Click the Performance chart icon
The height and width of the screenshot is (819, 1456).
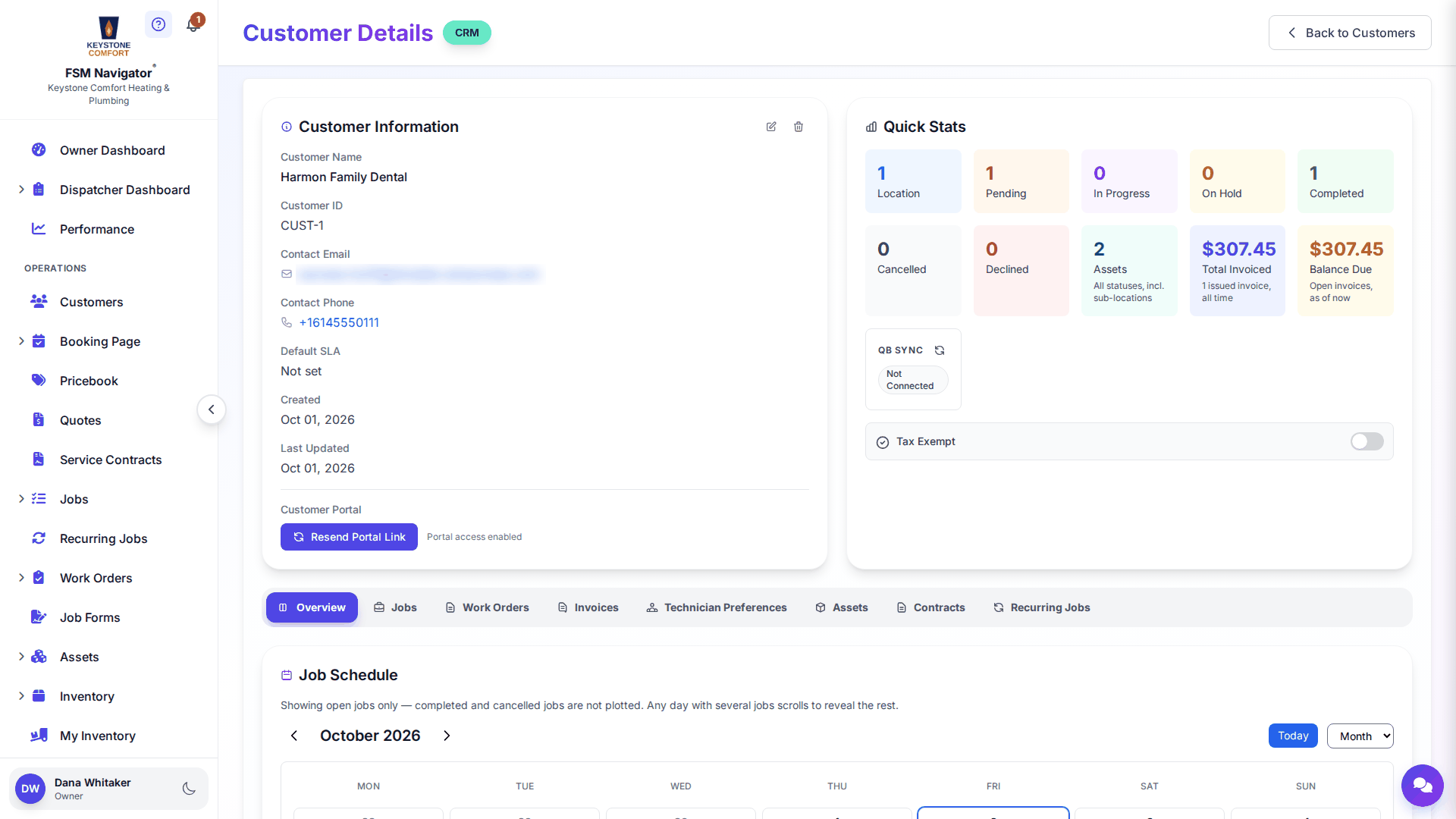pyautogui.click(x=39, y=229)
